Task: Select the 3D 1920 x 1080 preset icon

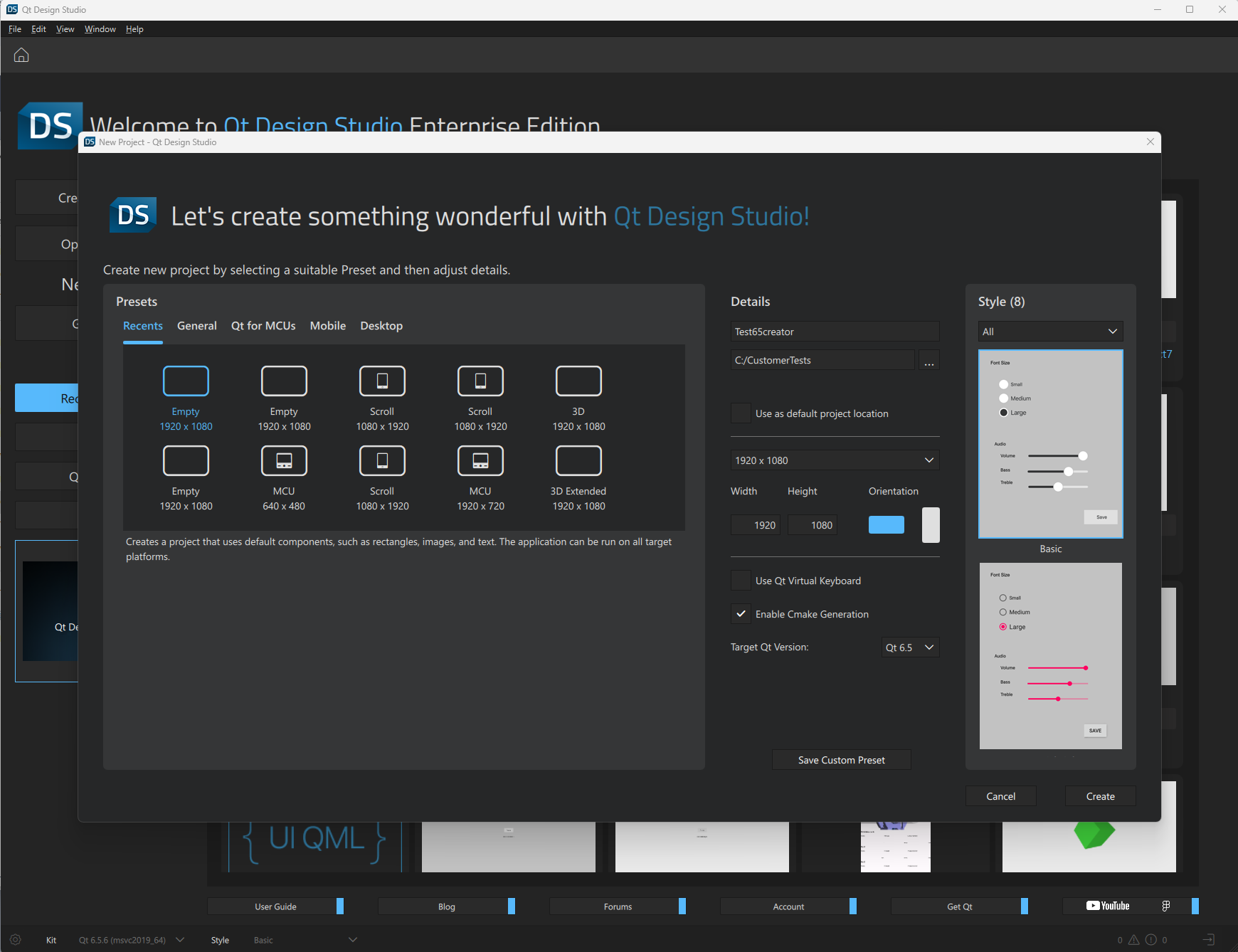Action: tap(578, 381)
